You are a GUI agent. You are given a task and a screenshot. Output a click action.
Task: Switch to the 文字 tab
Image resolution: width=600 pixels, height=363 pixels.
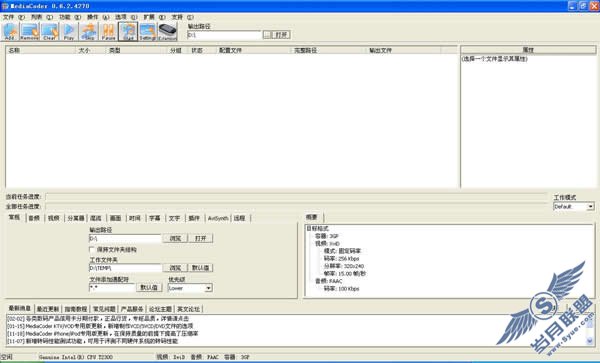click(x=174, y=218)
